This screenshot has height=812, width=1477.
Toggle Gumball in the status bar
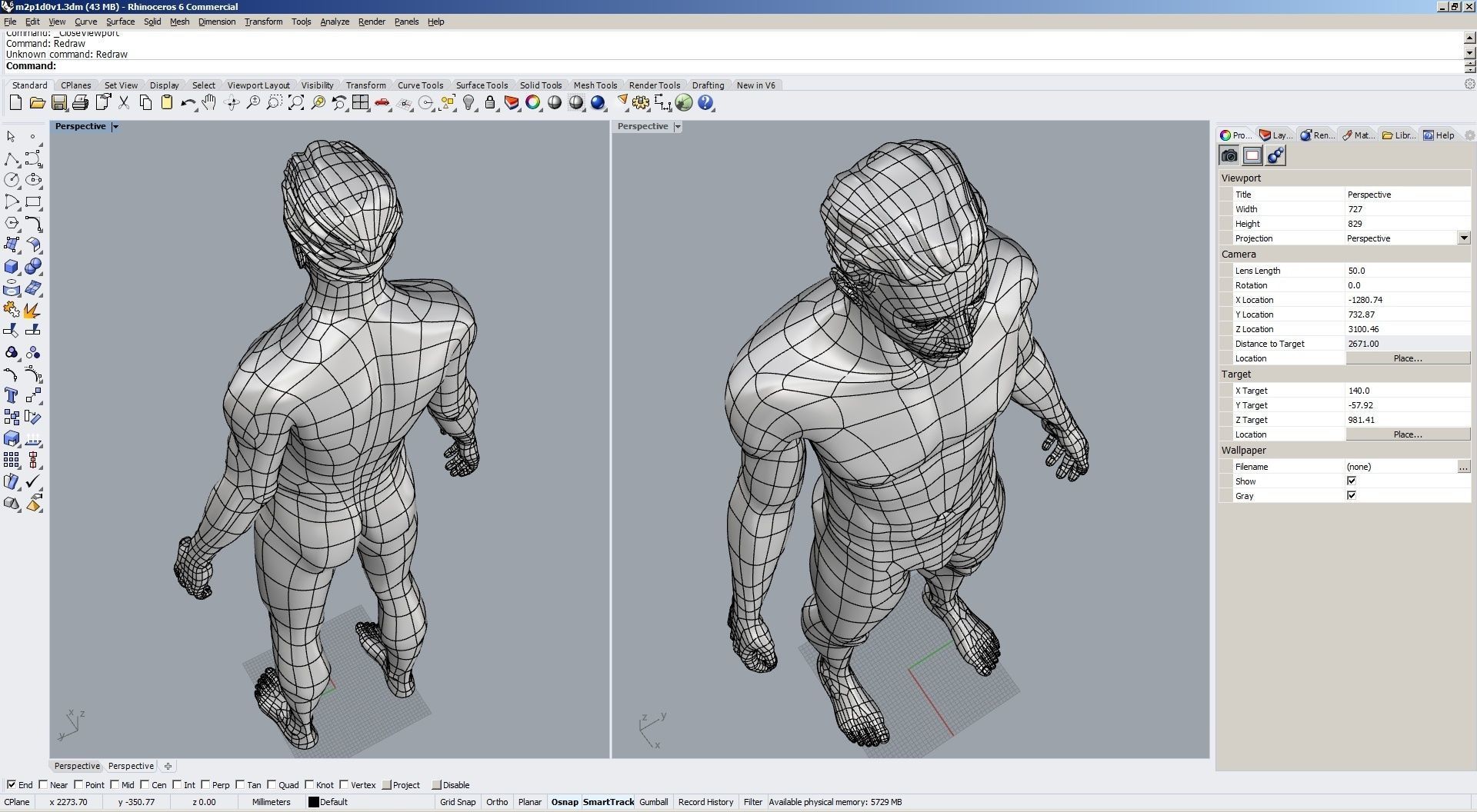click(x=653, y=802)
